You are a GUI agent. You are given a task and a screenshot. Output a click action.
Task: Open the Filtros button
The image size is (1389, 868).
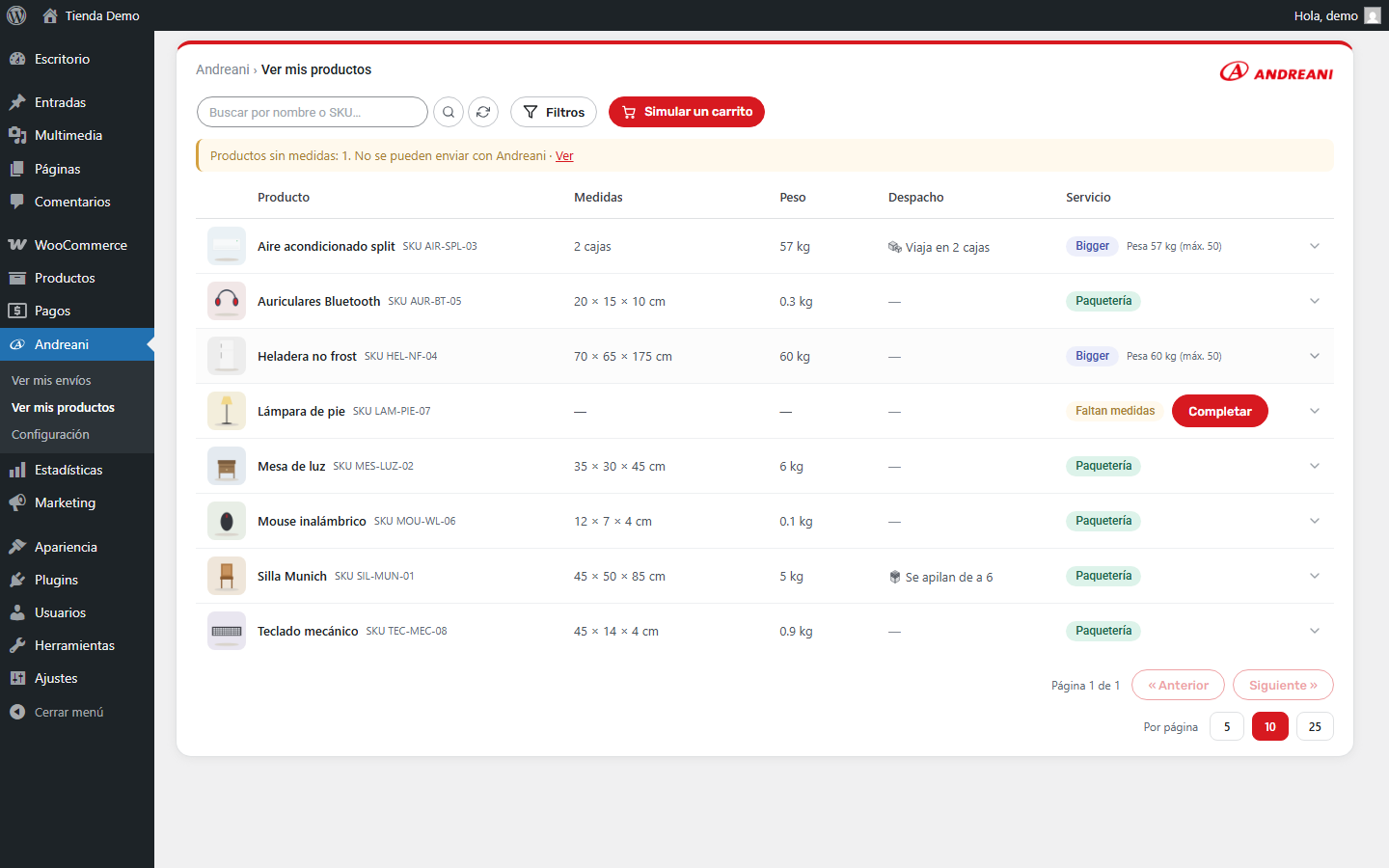[554, 112]
